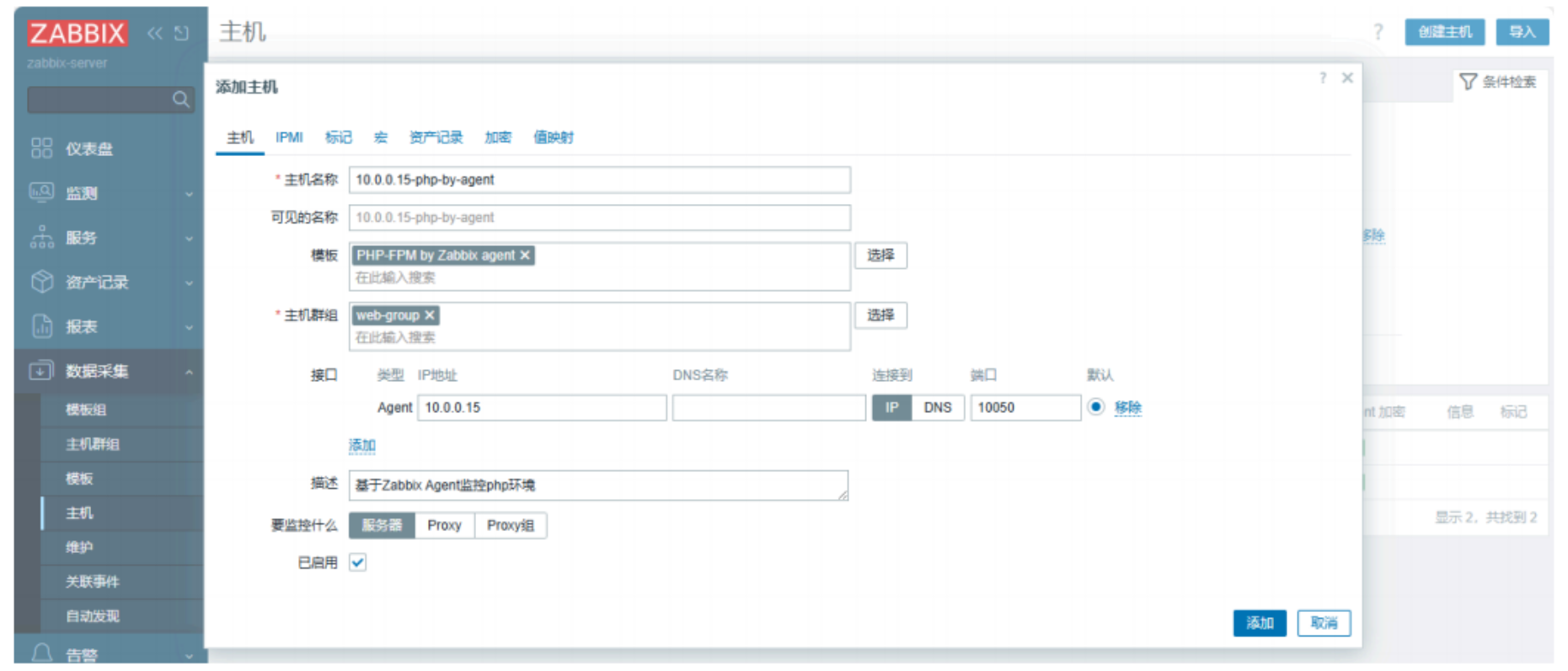Click the 条件检索 filter funnel icon
Viewport: 1568px width, 671px height.
pyautogui.click(x=1469, y=82)
